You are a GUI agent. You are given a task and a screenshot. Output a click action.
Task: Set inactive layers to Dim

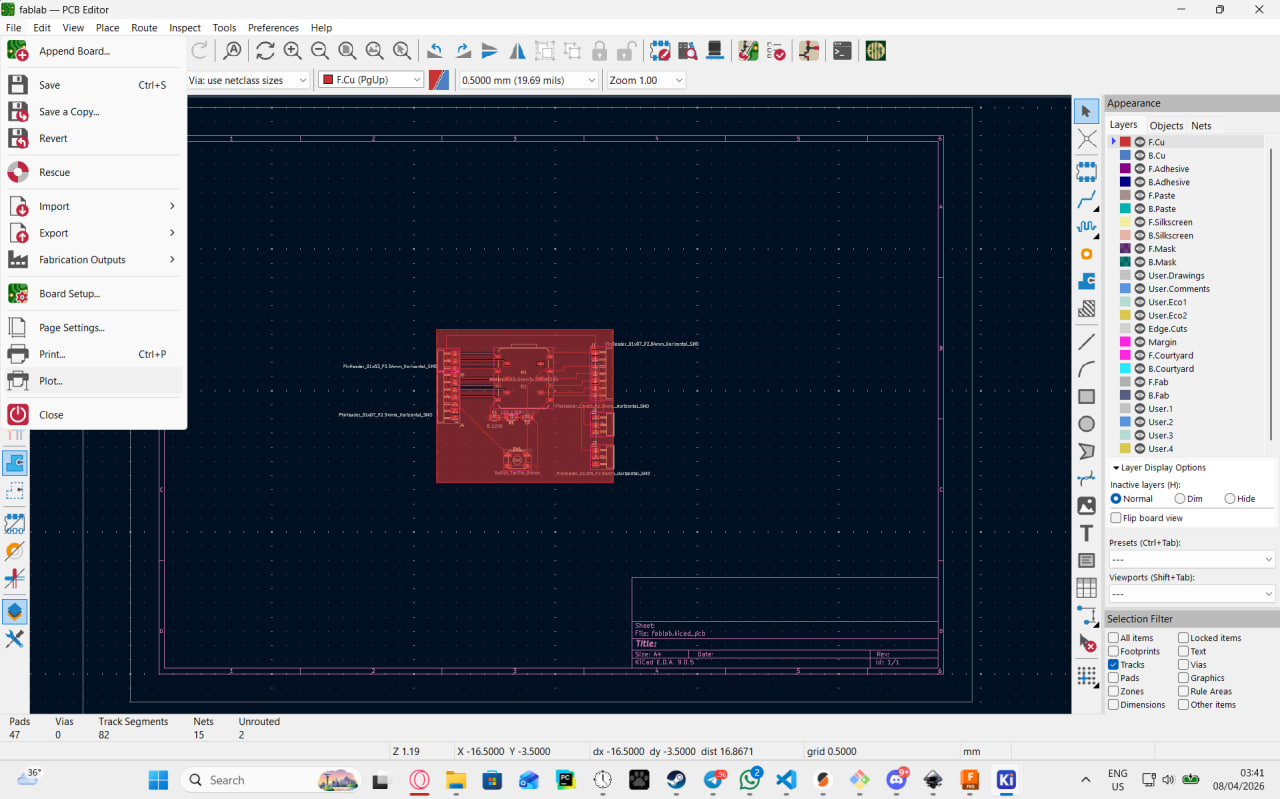click(1180, 499)
